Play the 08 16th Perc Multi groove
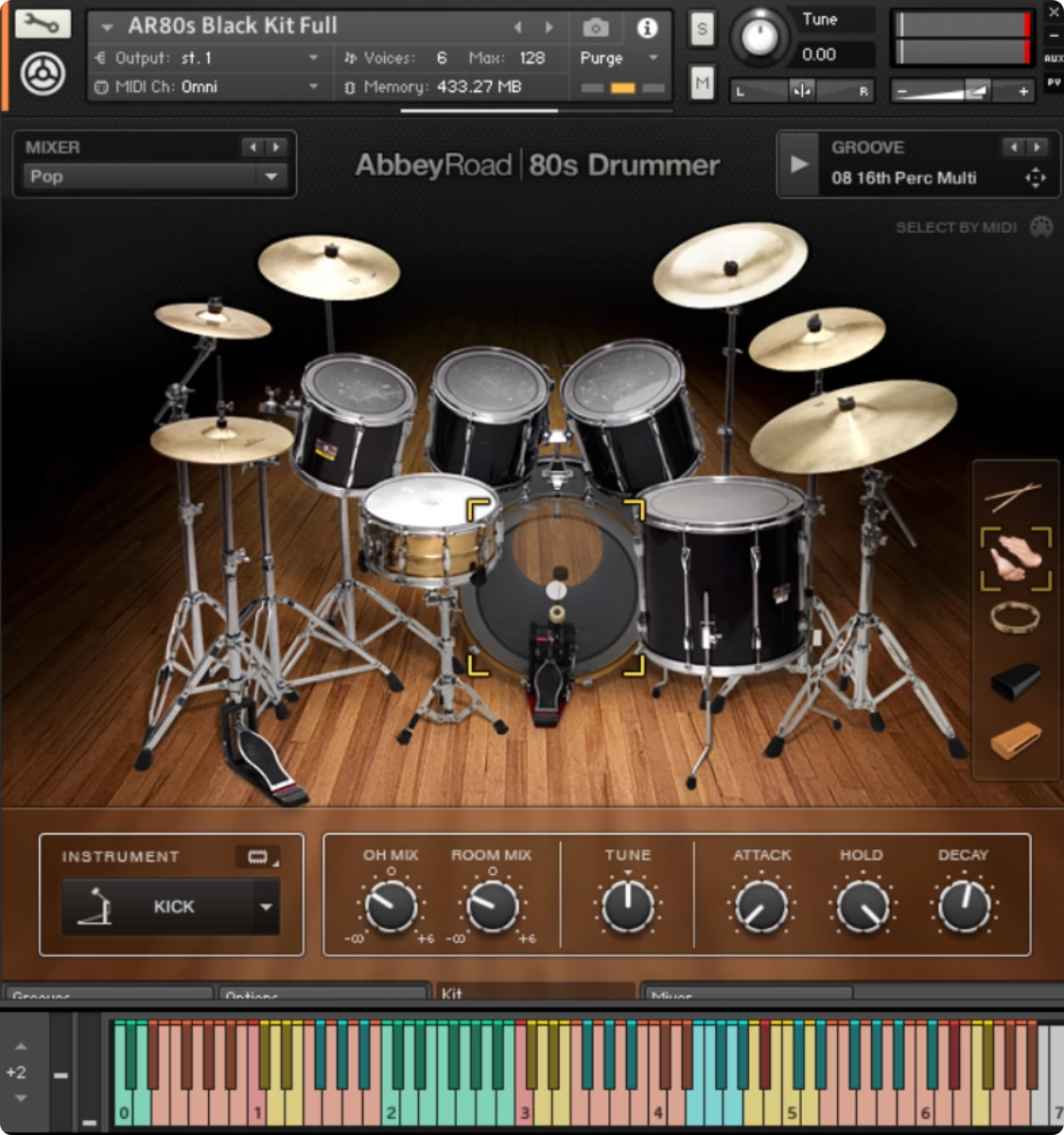 799,164
